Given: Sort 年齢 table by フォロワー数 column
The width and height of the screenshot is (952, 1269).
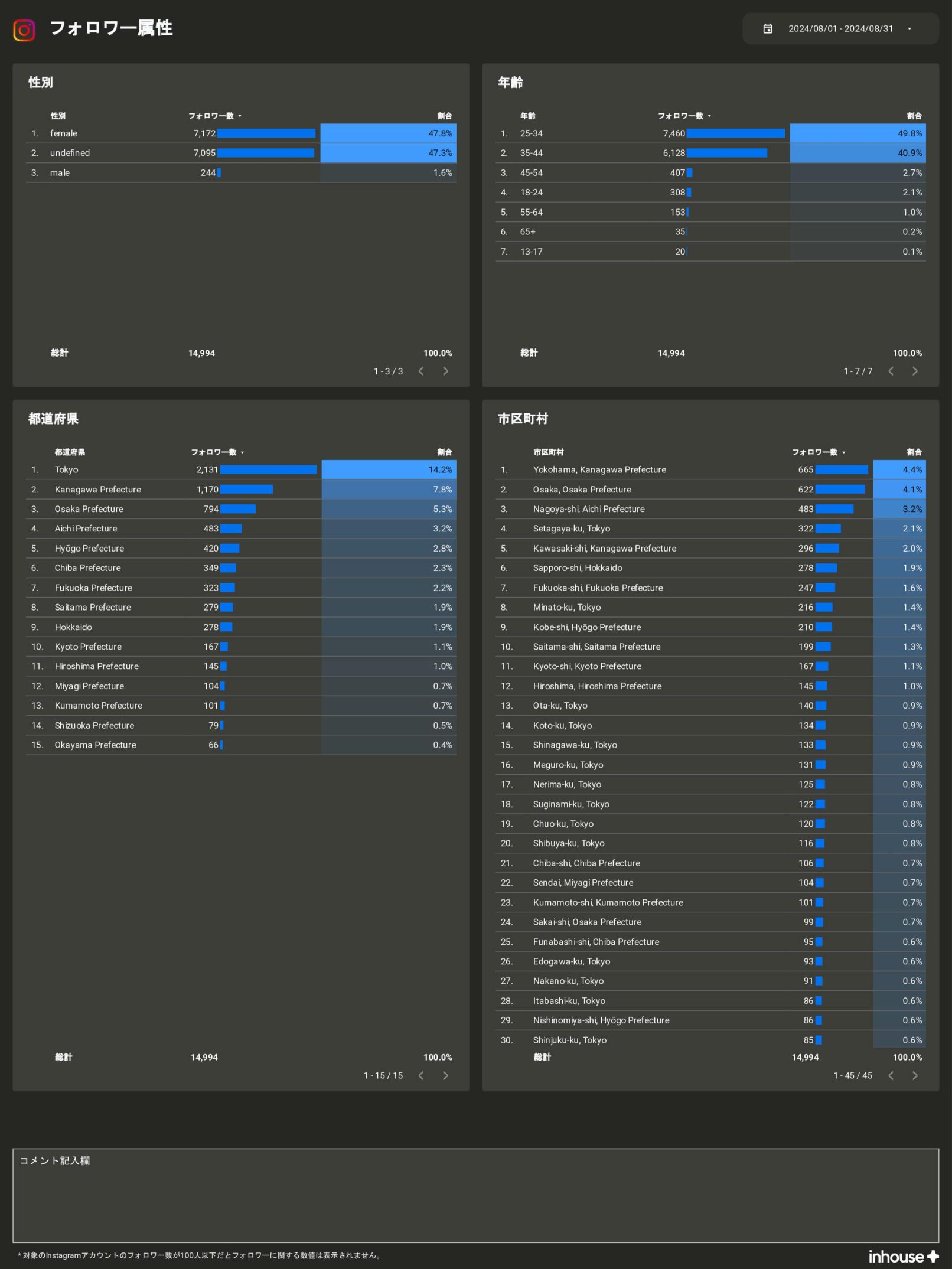Looking at the screenshot, I should click(x=681, y=116).
